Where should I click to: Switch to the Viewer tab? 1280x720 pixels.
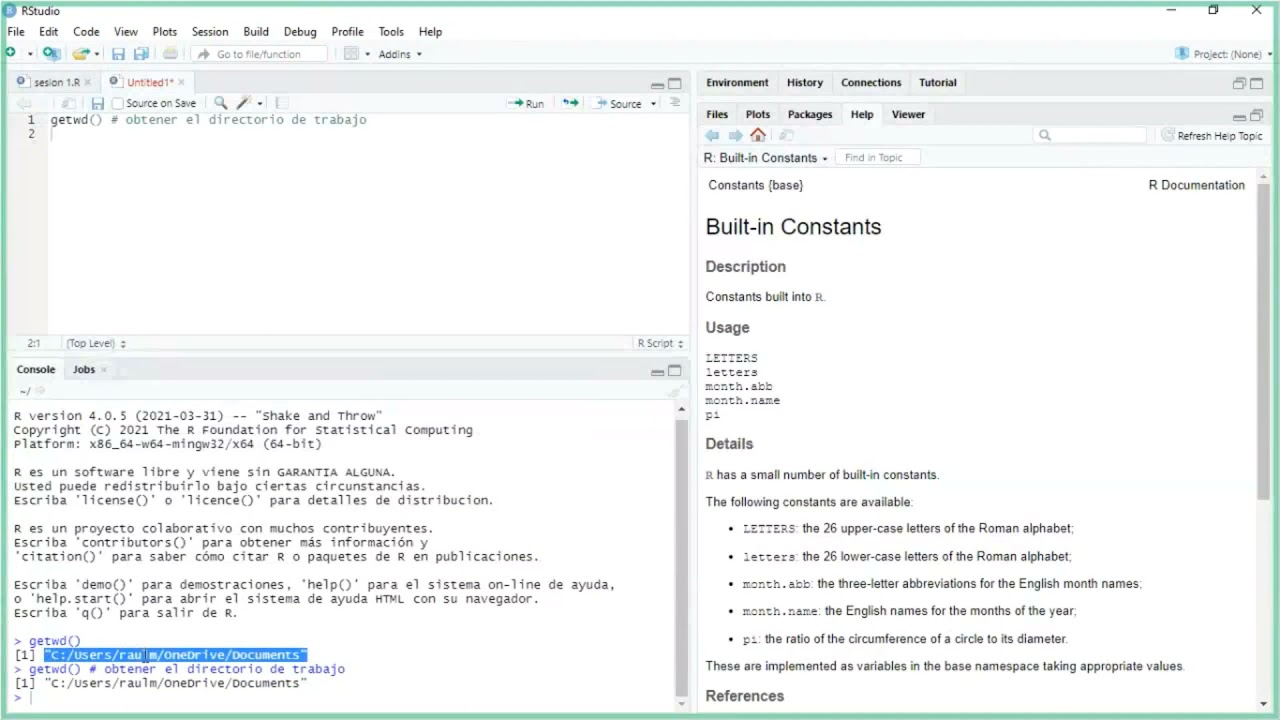click(x=908, y=114)
